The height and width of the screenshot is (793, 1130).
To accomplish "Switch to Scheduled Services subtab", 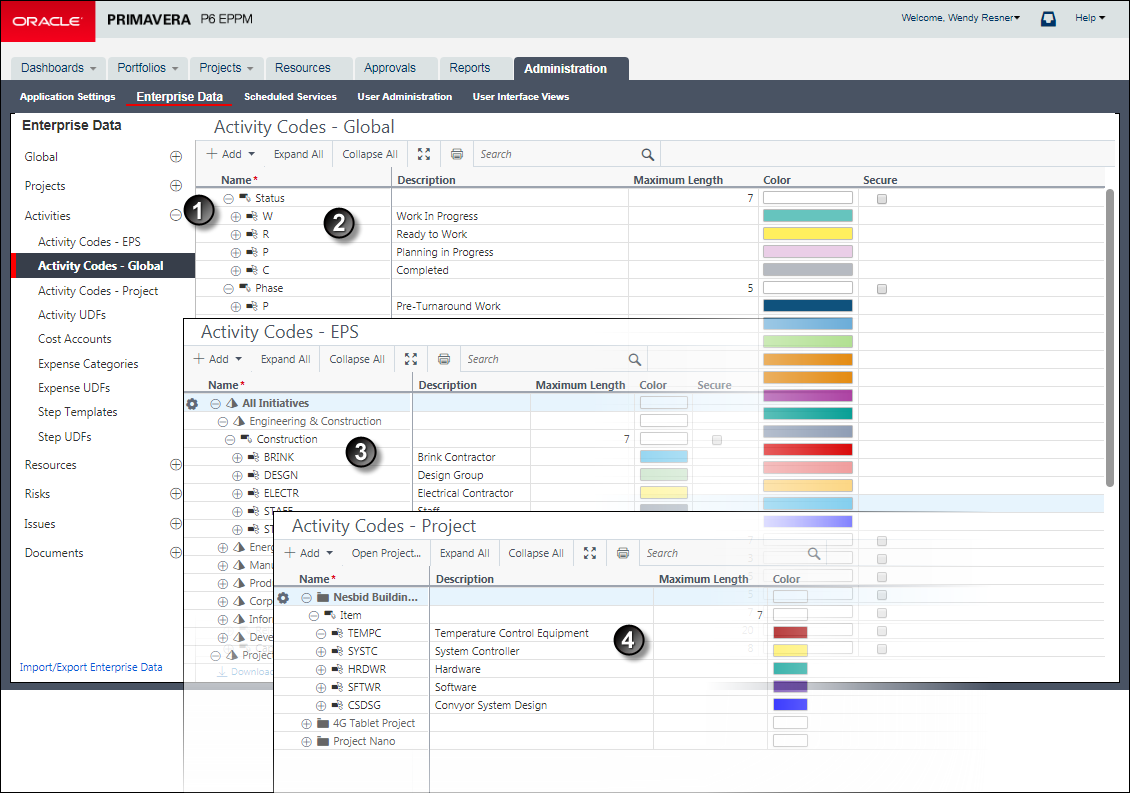I will click(x=290, y=97).
